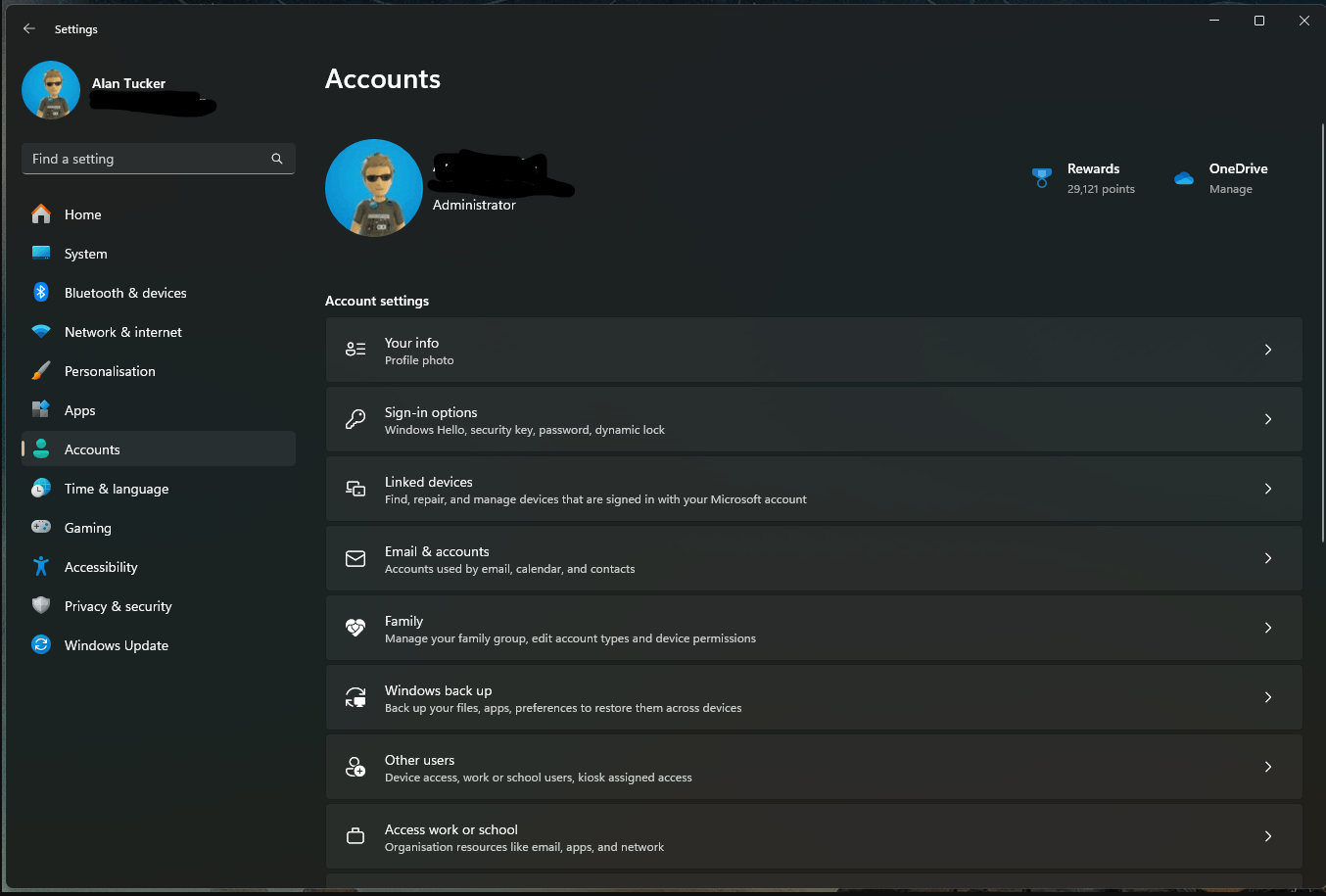Open Privacy & security label
This screenshot has width=1326, height=896.
[x=118, y=606]
